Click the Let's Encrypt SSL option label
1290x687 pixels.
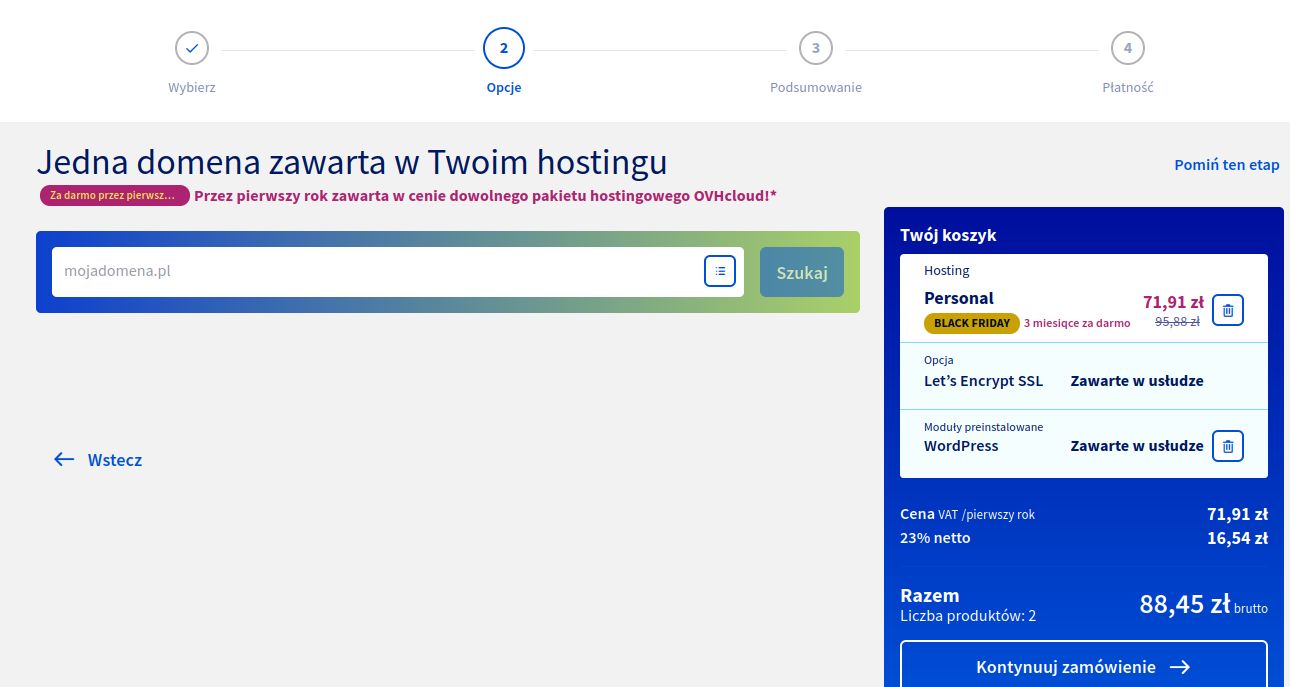pyautogui.click(x=983, y=381)
